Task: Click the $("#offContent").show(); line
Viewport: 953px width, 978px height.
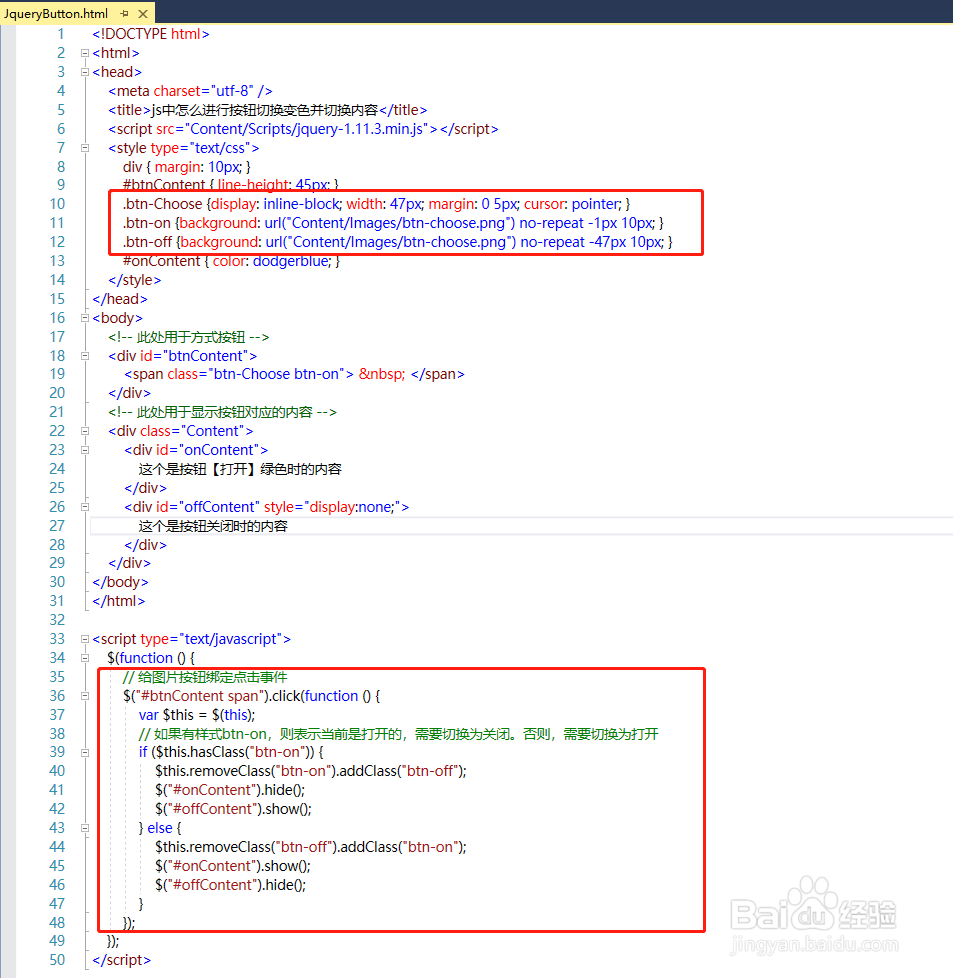Action: 233,809
